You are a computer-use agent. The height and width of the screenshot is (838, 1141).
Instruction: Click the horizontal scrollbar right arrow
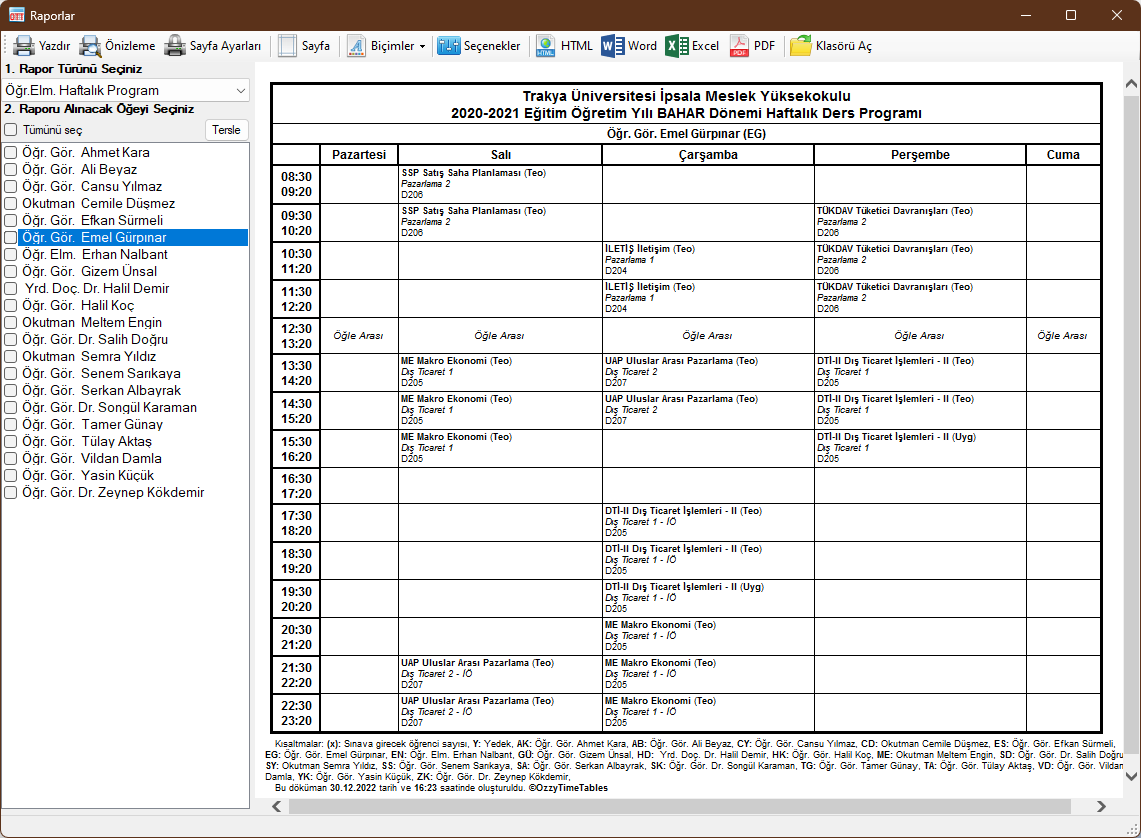(x=1101, y=807)
